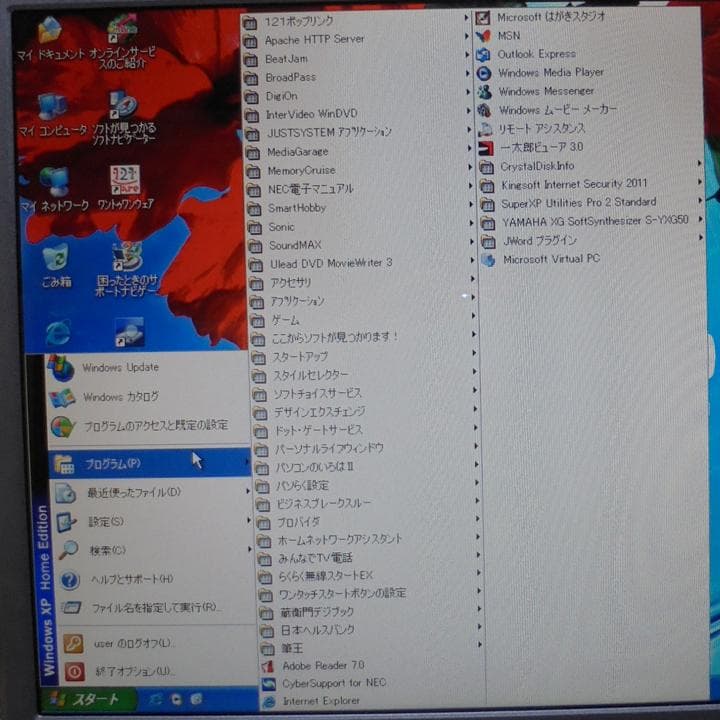Click the スタート button
This screenshot has height=720, width=720.
tap(87, 699)
